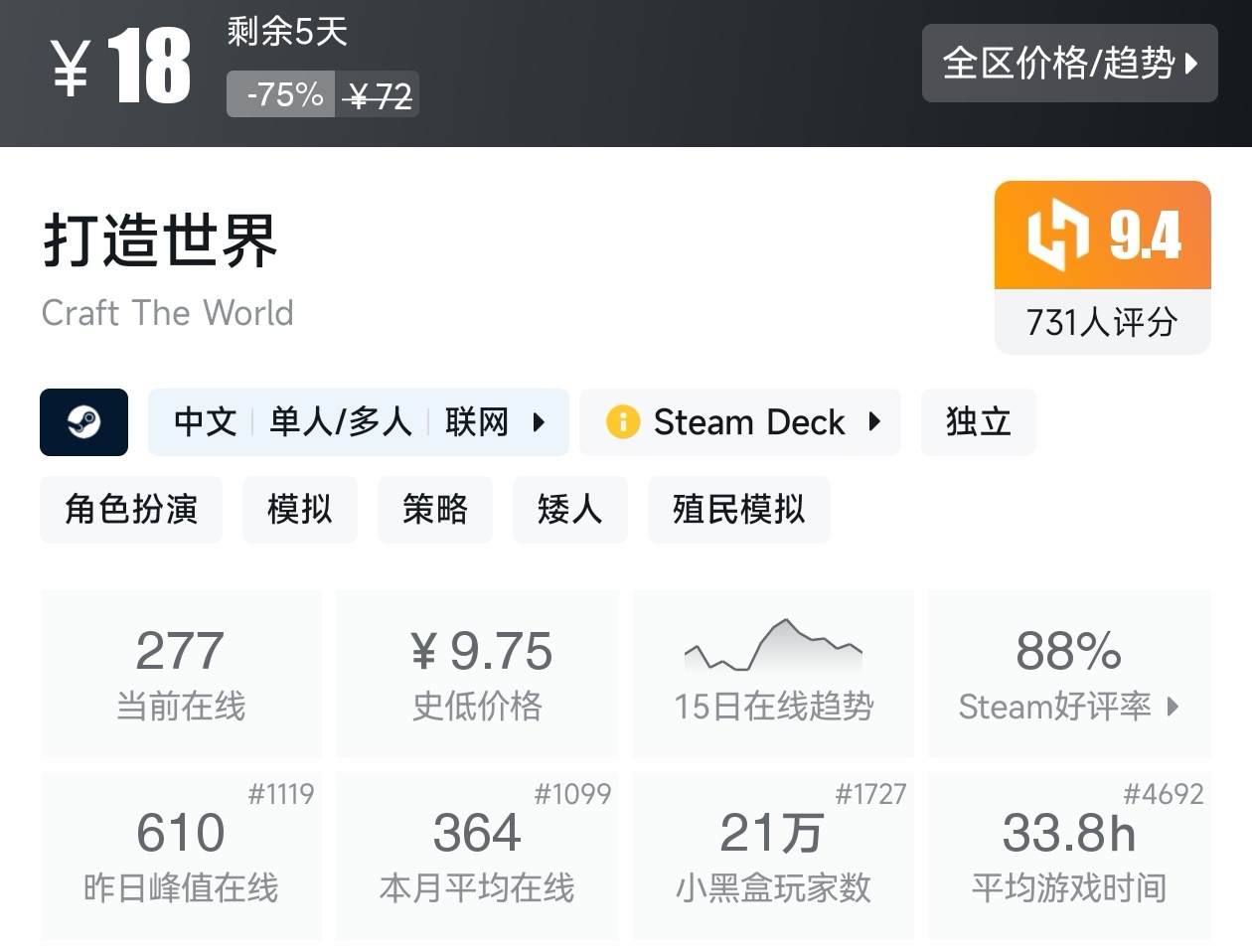Tap the 33.8h 平均游戏时间 card
The image size is (1252, 952).
coord(1069,856)
